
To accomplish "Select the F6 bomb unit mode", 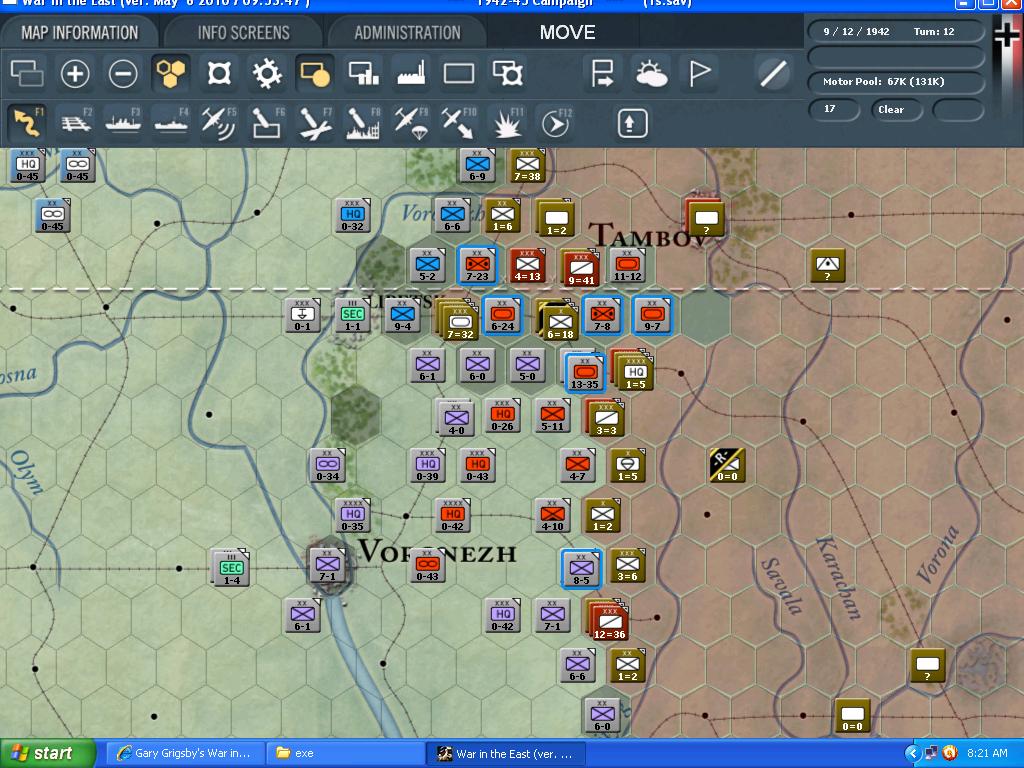I will coord(267,123).
